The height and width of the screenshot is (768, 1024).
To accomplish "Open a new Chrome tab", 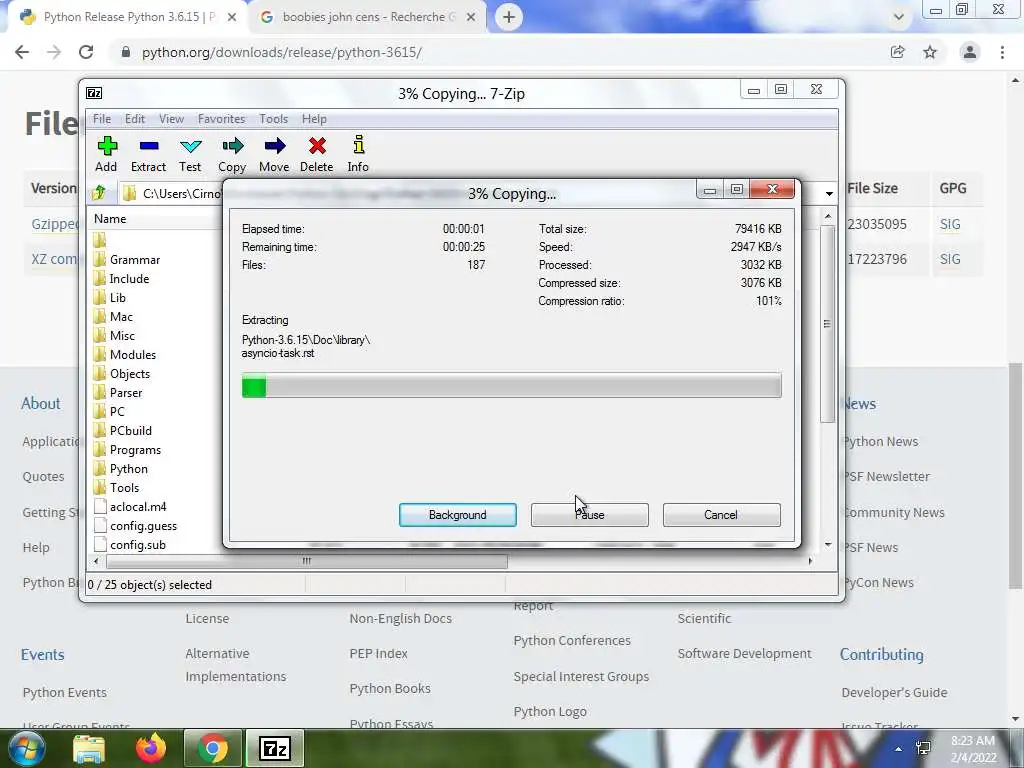I will pyautogui.click(x=509, y=17).
